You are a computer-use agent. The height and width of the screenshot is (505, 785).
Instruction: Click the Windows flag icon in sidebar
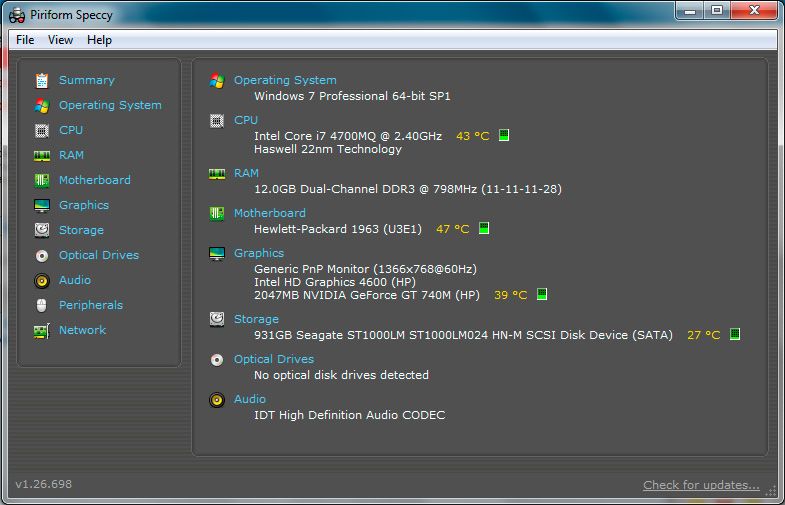42,106
